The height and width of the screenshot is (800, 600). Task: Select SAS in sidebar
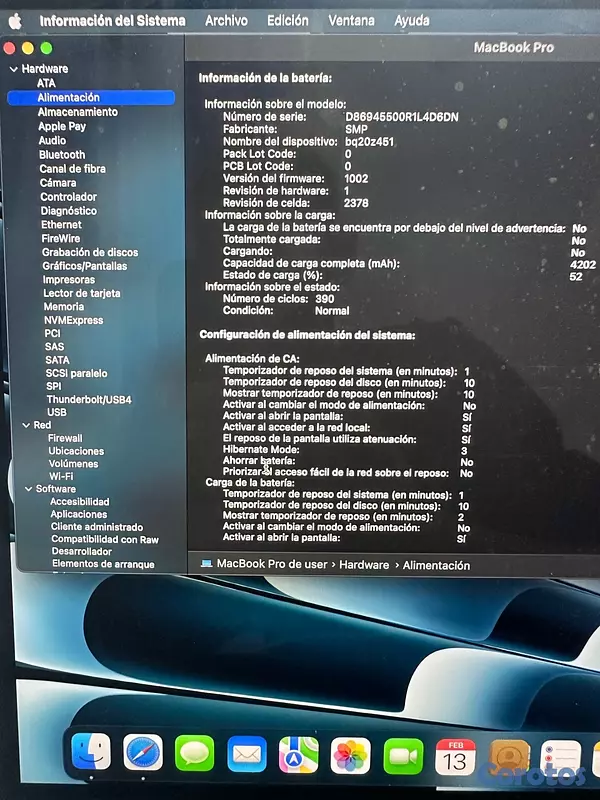point(55,346)
